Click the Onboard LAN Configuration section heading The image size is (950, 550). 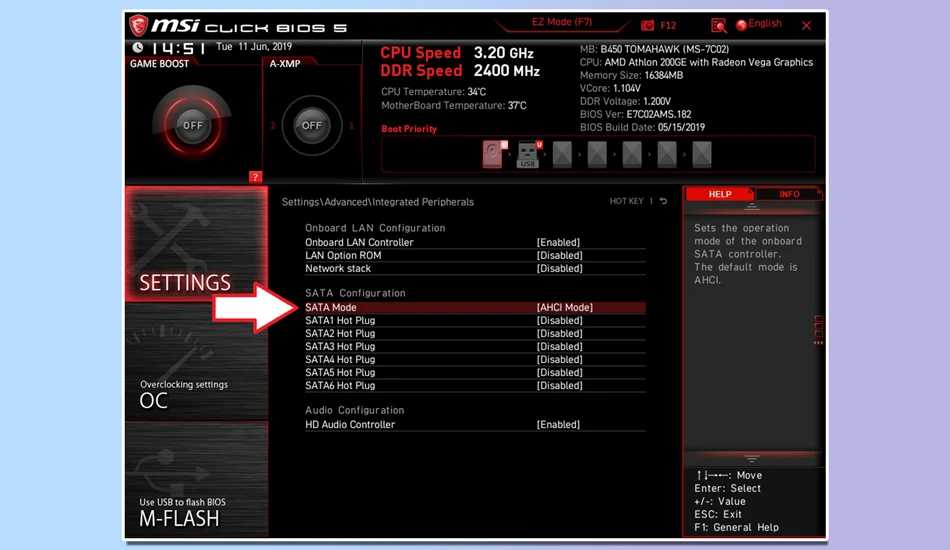click(x=375, y=228)
